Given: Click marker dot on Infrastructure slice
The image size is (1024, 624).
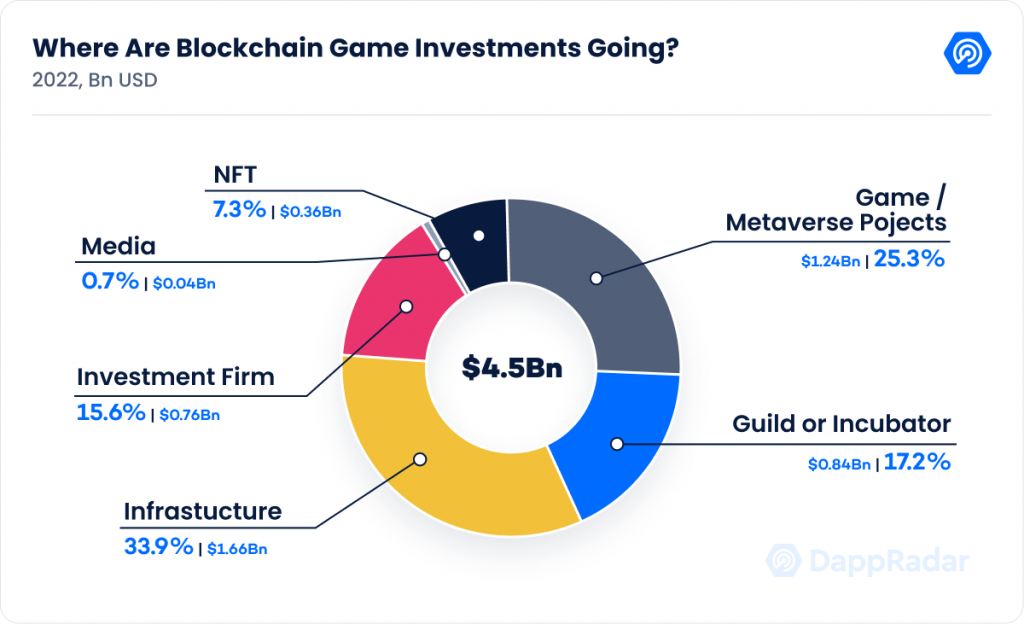Looking at the screenshot, I should pyautogui.click(x=420, y=460).
